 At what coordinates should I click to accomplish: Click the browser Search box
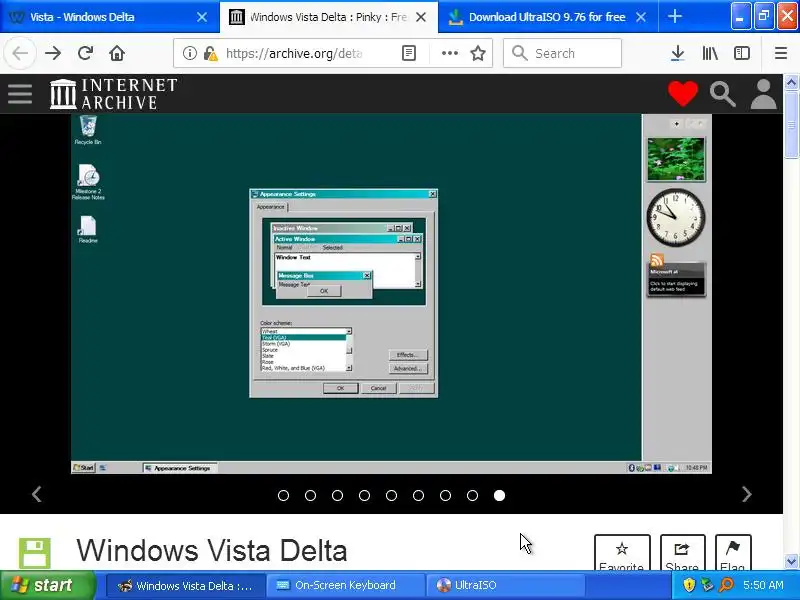[x=562, y=53]
